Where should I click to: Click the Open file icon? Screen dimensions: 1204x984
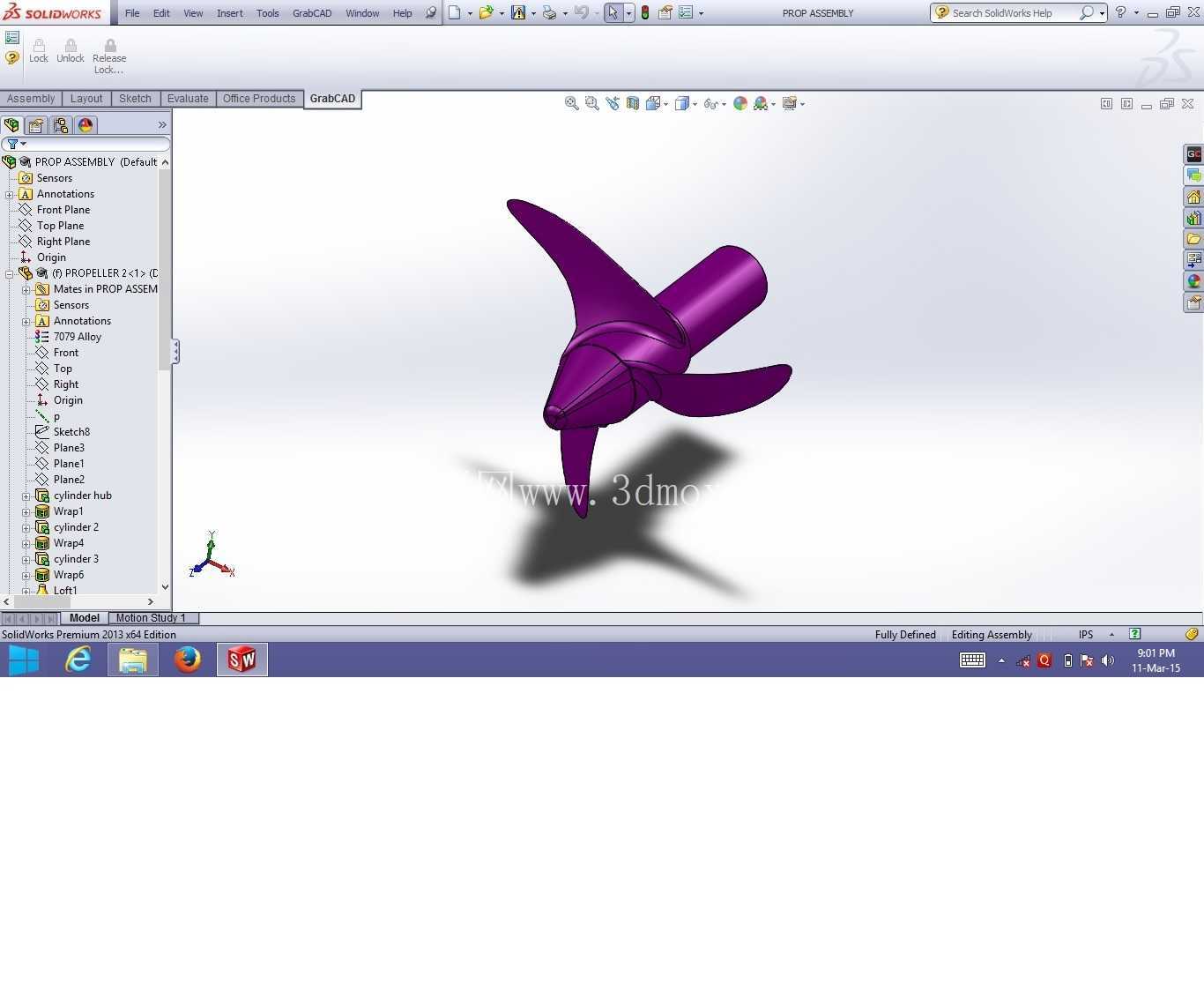tap(485, 12)
